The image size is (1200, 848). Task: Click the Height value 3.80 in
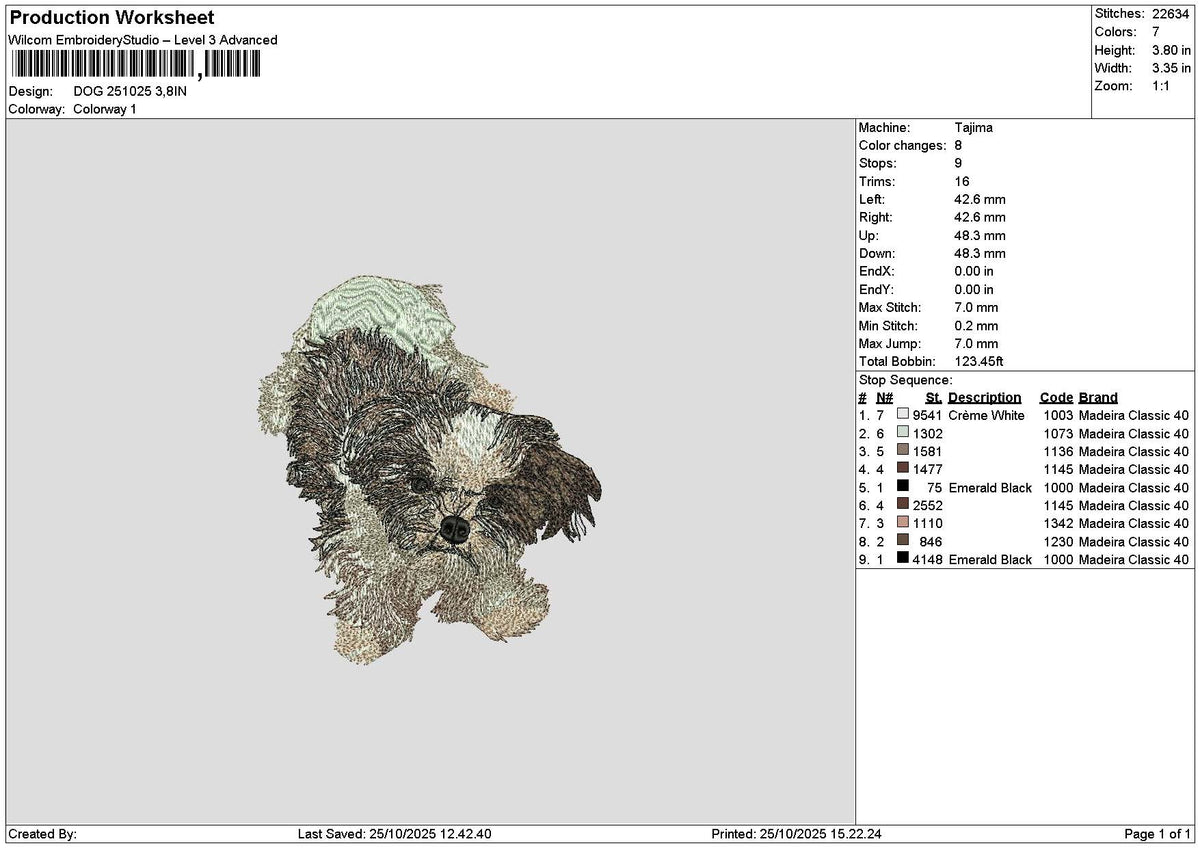pyautogui.click(x=1171, y=50)
